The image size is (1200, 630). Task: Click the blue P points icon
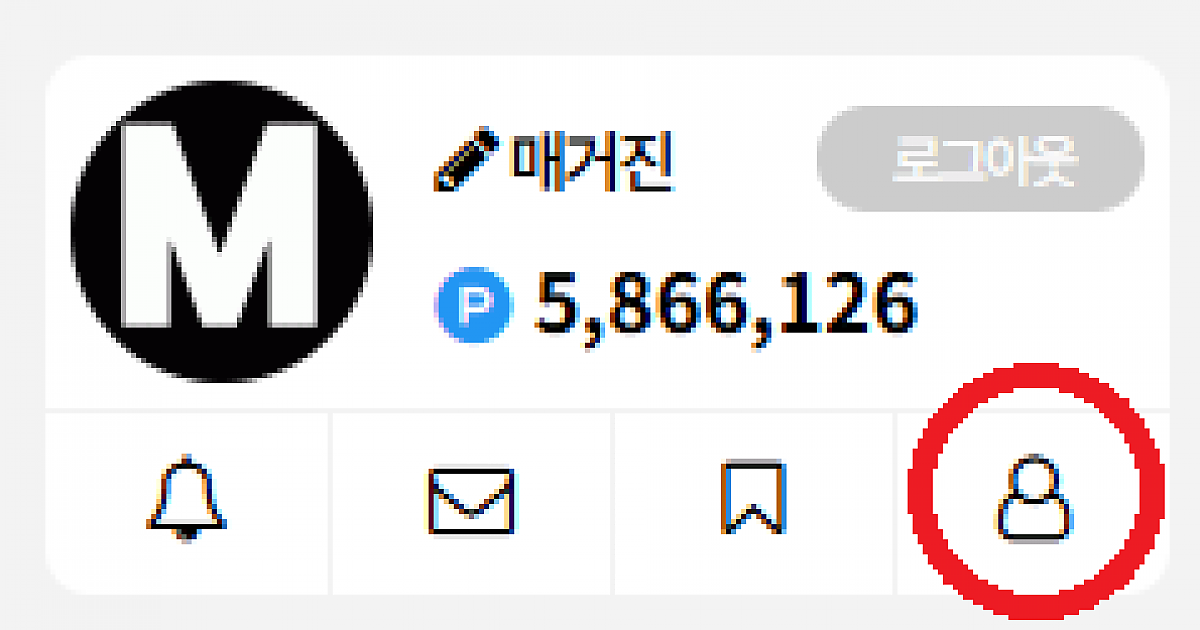474,305
